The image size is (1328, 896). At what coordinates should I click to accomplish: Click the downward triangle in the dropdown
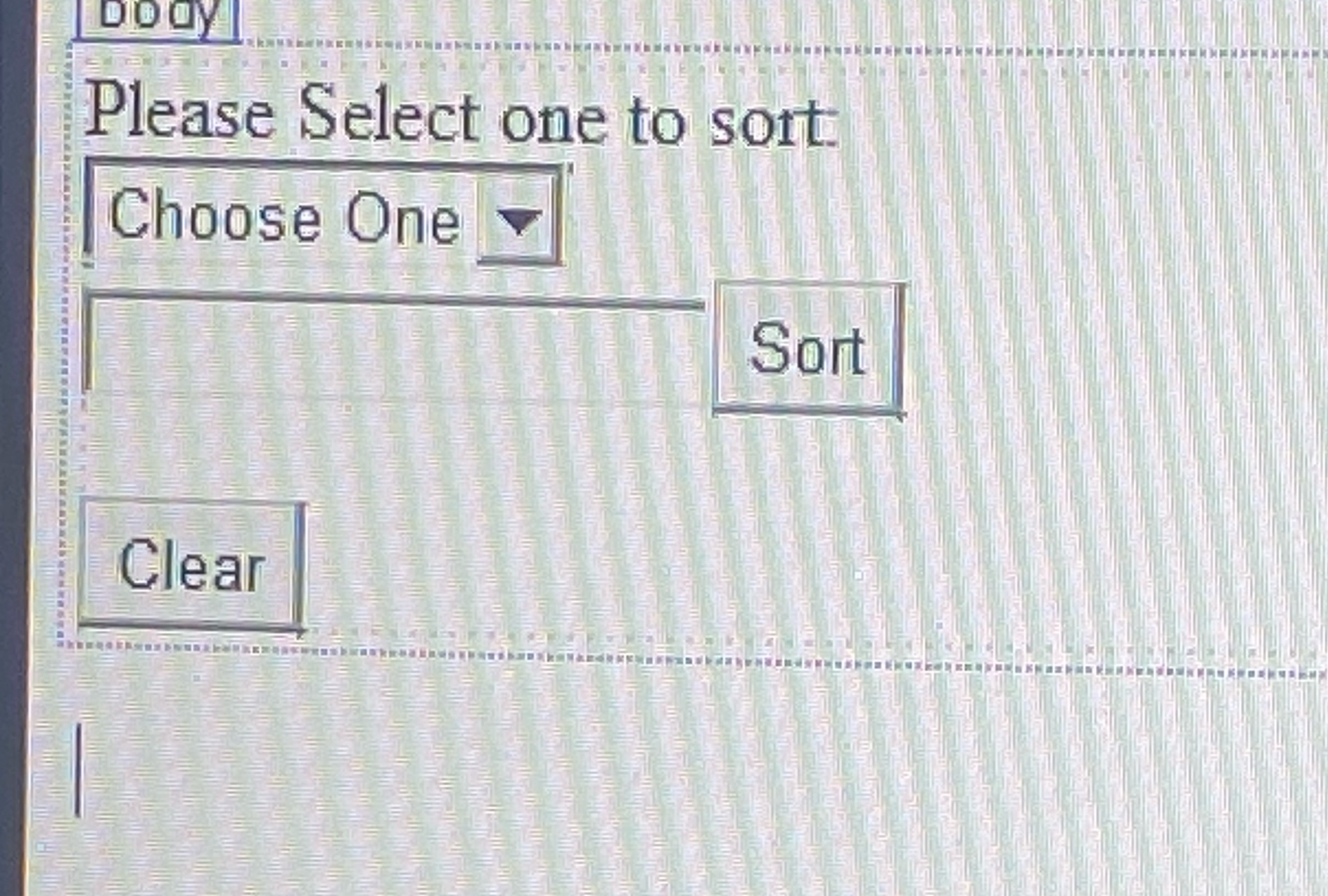pos(516,221)
